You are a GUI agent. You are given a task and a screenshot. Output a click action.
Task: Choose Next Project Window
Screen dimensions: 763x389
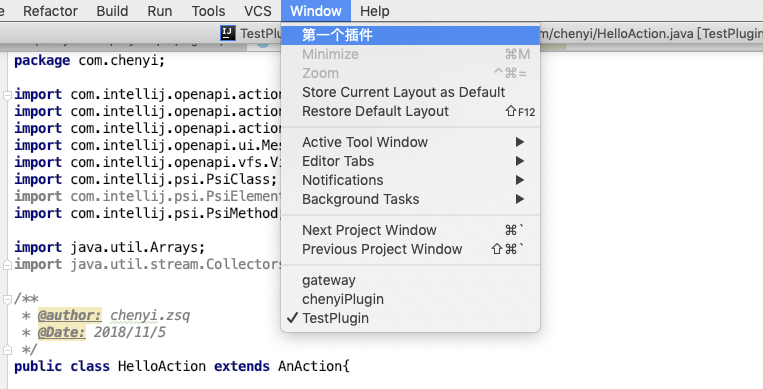click(410, 230)
